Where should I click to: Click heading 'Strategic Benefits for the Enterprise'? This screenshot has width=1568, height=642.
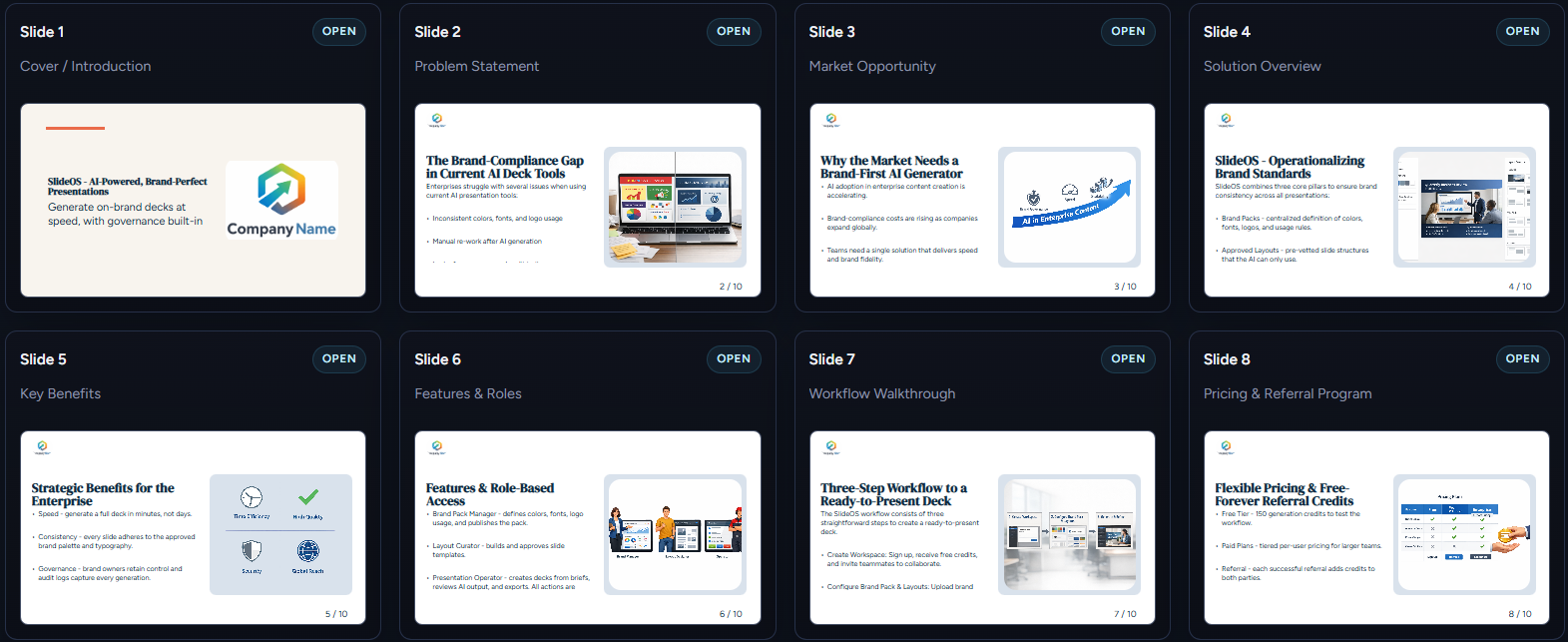coord(103,494)
